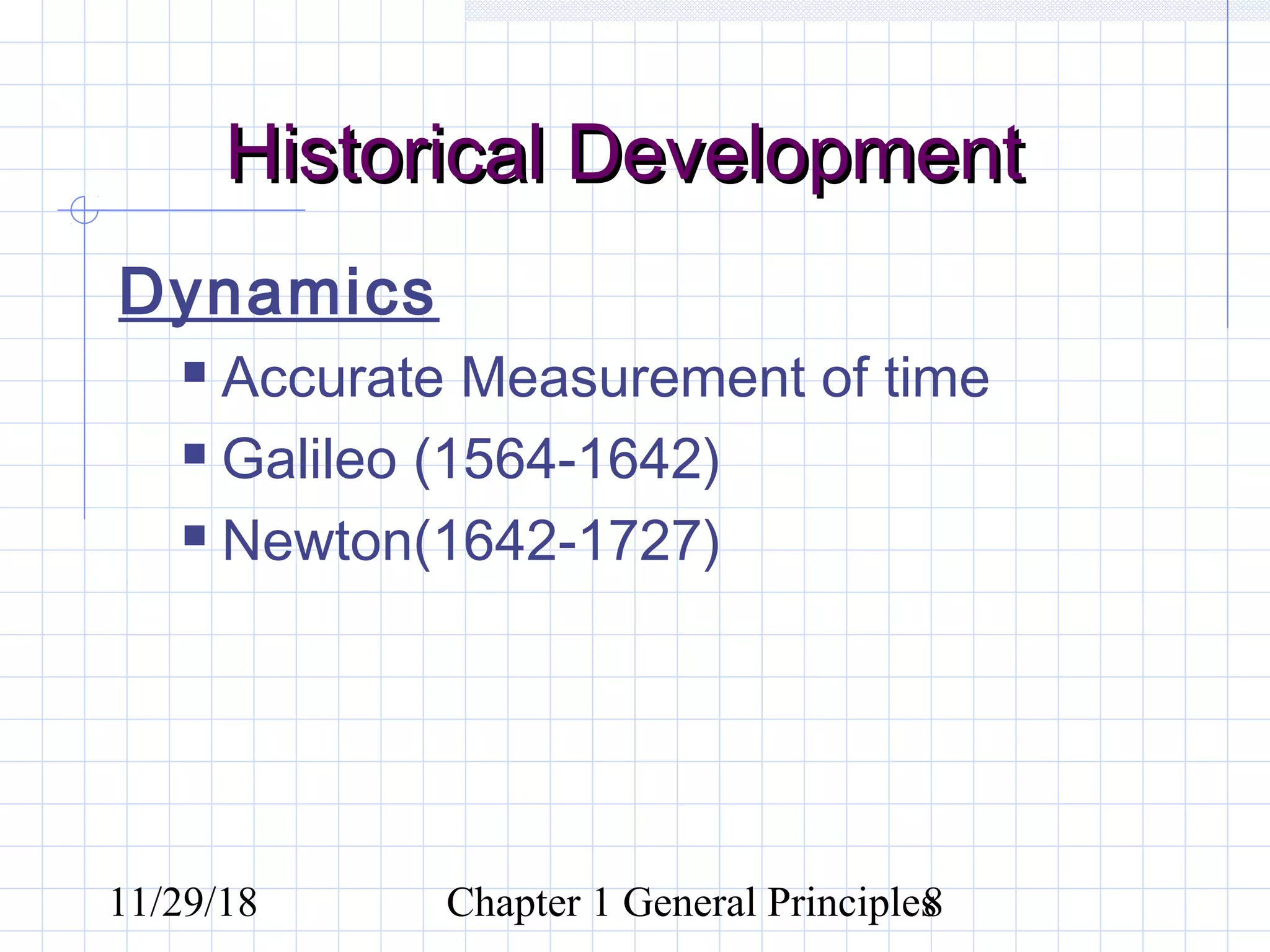This screenshot has width=1270, height=952.
Task: Open the underlined Dynamics heading
Action: click(x=277, y=292)
